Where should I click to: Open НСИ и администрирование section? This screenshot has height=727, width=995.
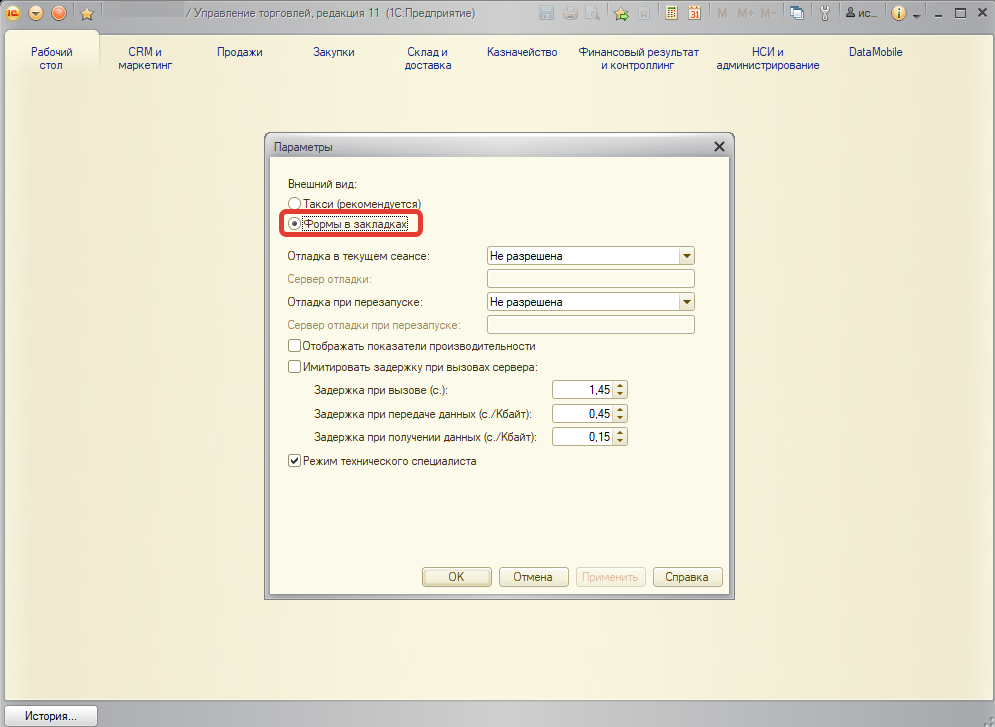point(768,58)
